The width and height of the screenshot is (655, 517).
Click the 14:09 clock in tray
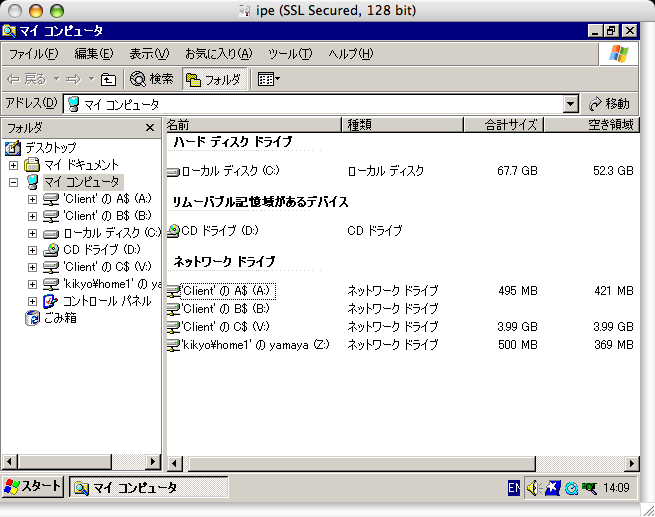[616, 487]
